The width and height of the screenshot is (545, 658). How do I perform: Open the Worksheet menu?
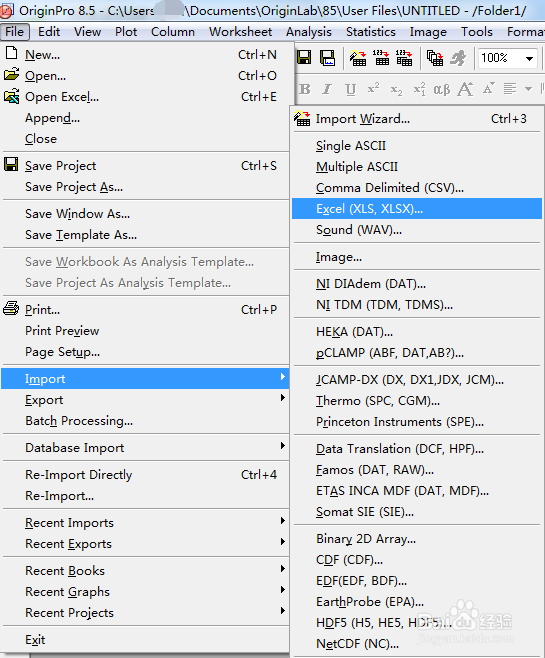click(240, 32)
